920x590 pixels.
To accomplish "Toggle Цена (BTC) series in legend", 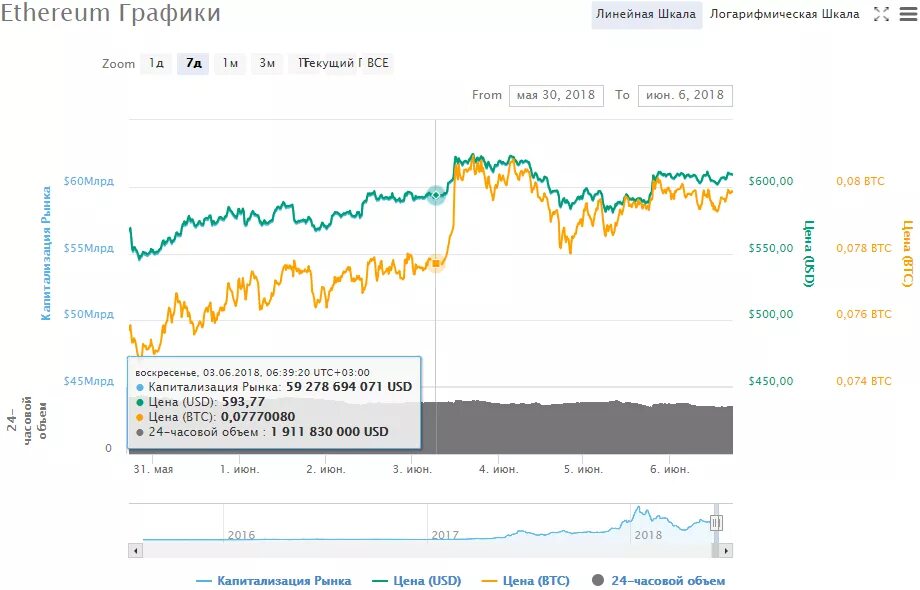I will point(525,581).
